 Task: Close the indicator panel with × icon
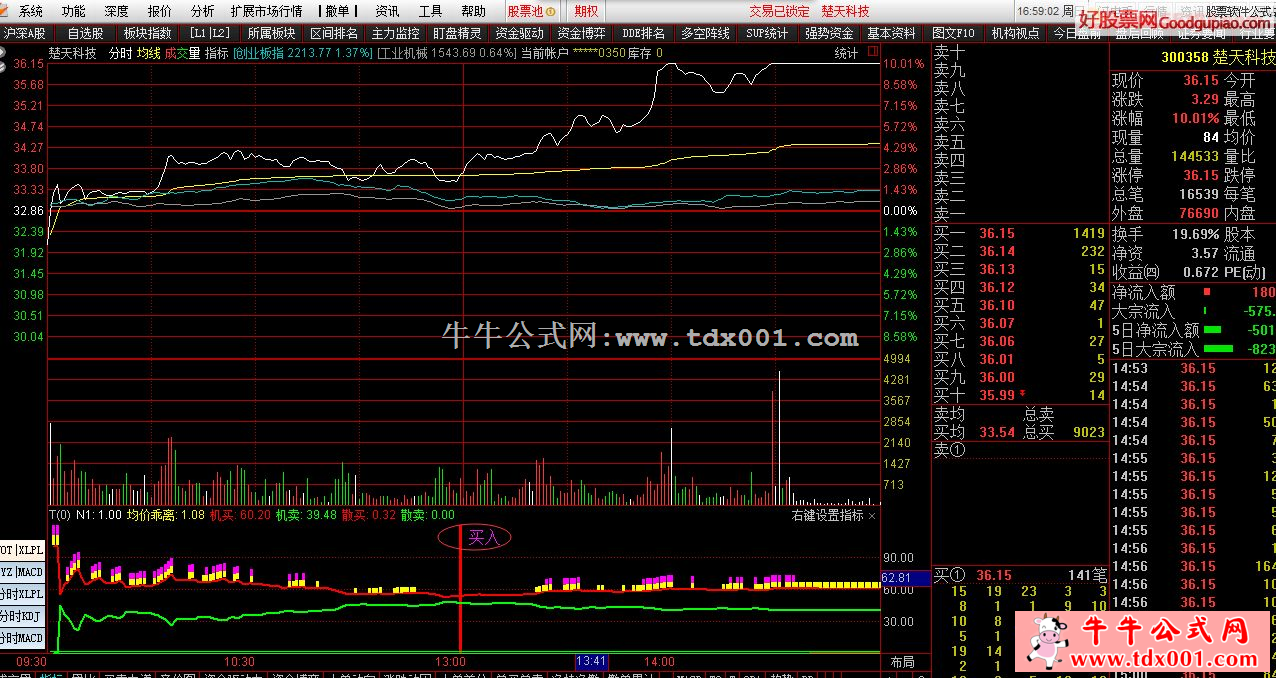tap(872, 516)
